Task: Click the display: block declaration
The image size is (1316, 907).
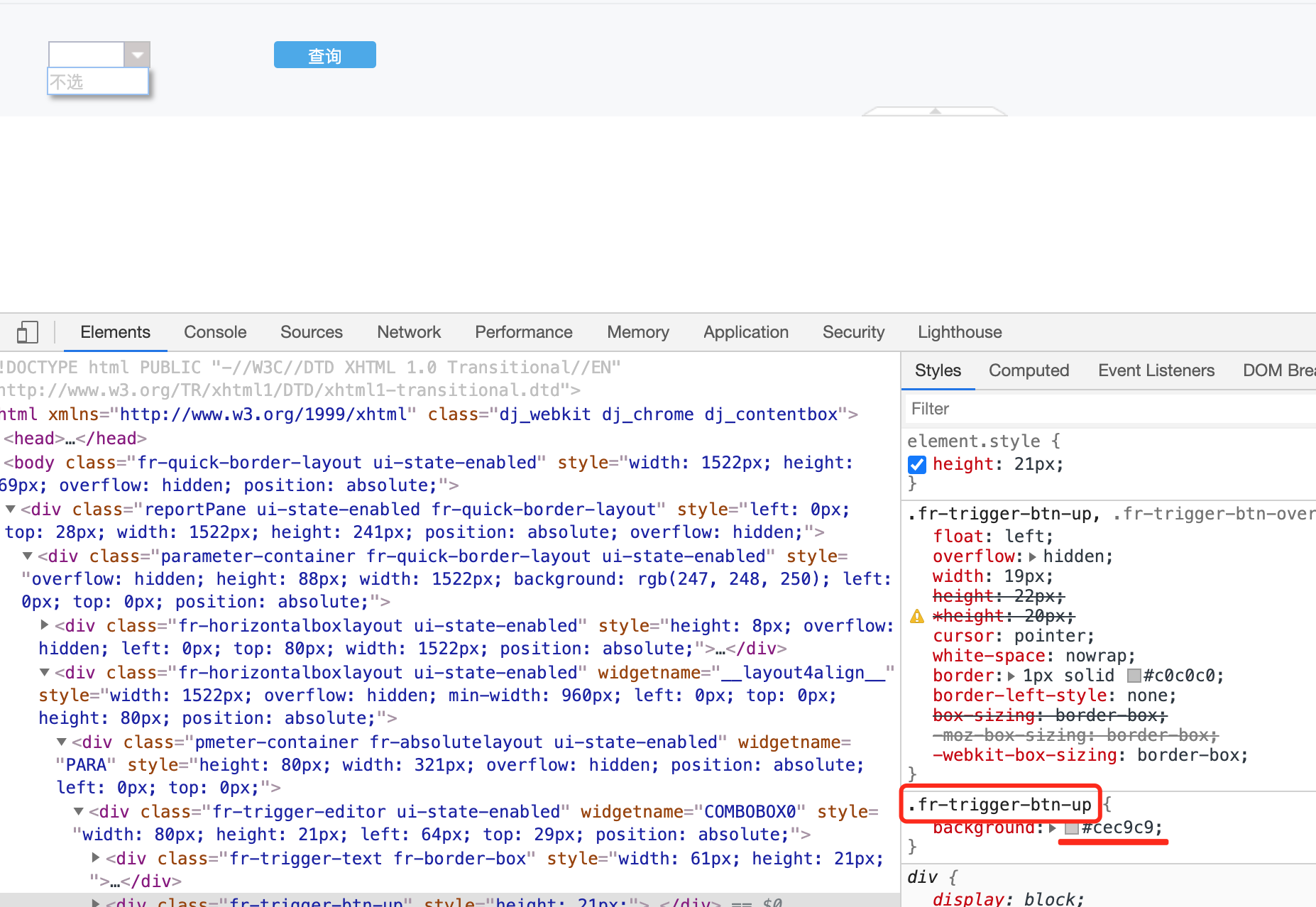Action: 1009,899
